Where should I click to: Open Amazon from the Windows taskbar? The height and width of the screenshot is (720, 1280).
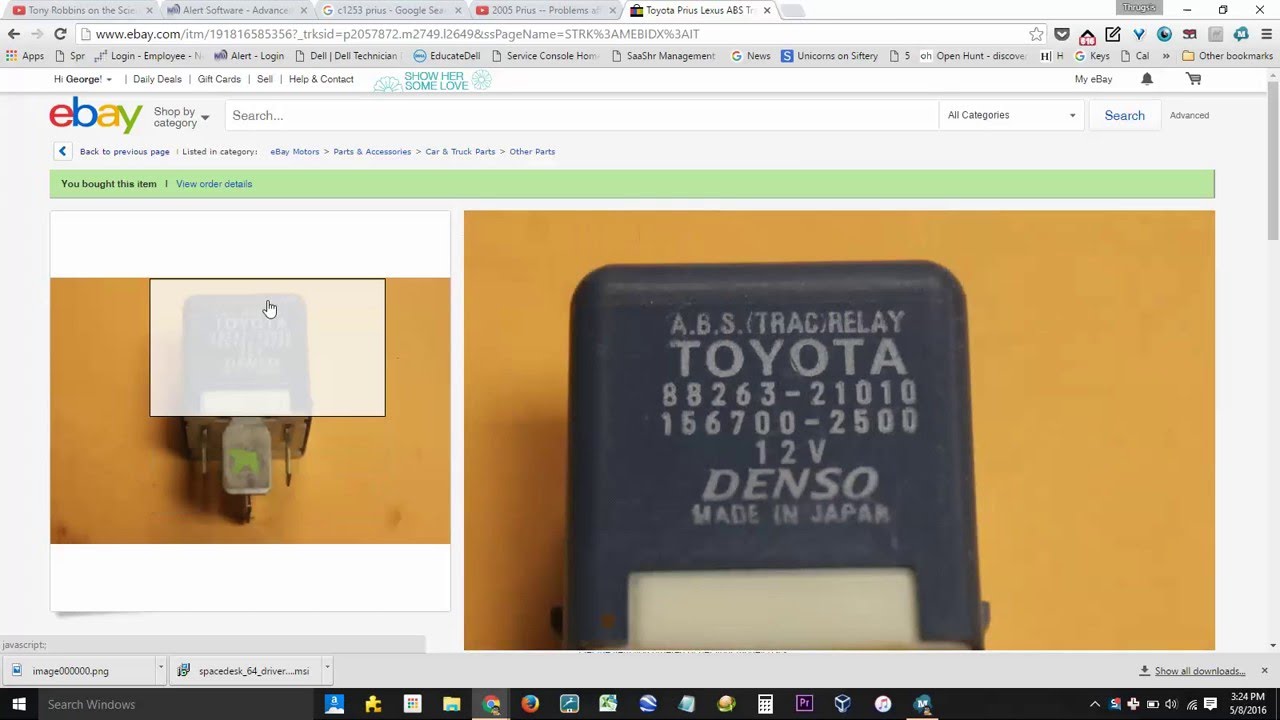pyautogui.click(x=335, y=704)
